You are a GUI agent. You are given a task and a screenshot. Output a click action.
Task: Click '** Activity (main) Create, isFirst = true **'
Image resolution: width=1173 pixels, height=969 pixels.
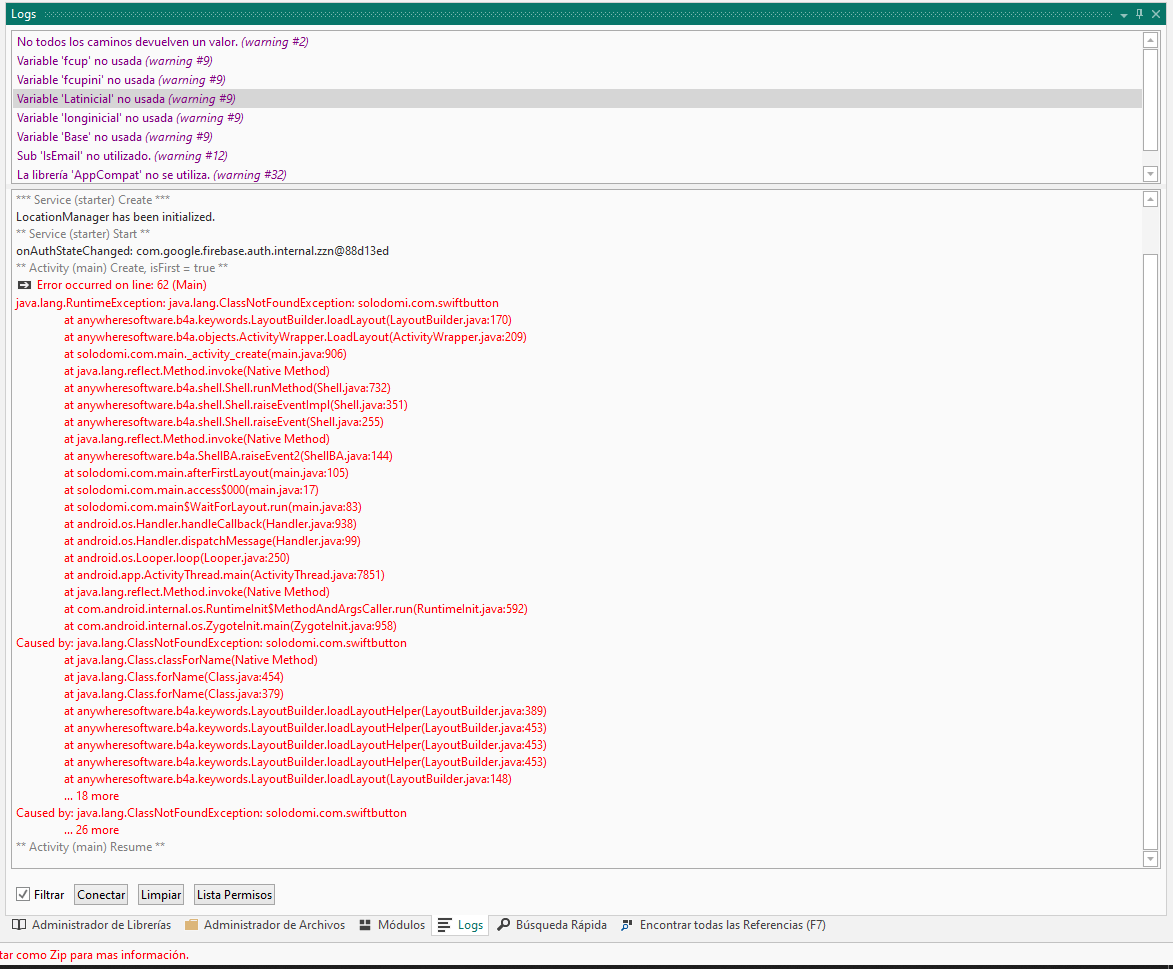[122, 268]
